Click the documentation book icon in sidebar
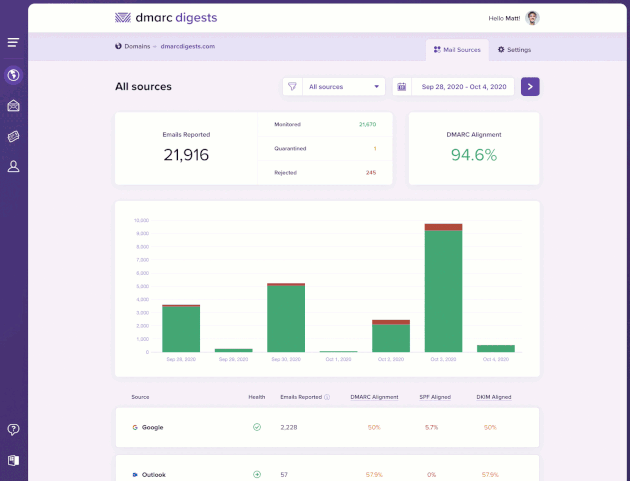This screenshot has height=481, width=630. point(13,460)
